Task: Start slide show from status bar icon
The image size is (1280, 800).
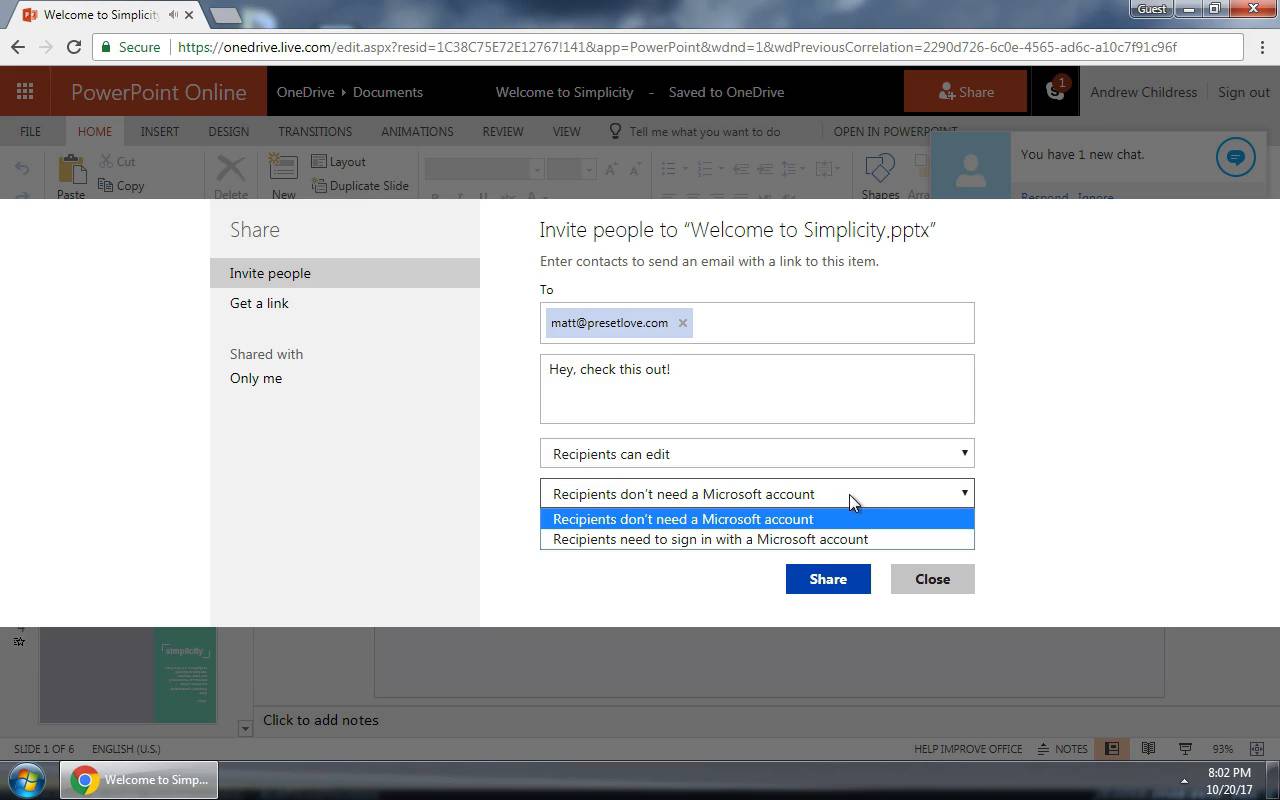Action: click(1185, 748)
